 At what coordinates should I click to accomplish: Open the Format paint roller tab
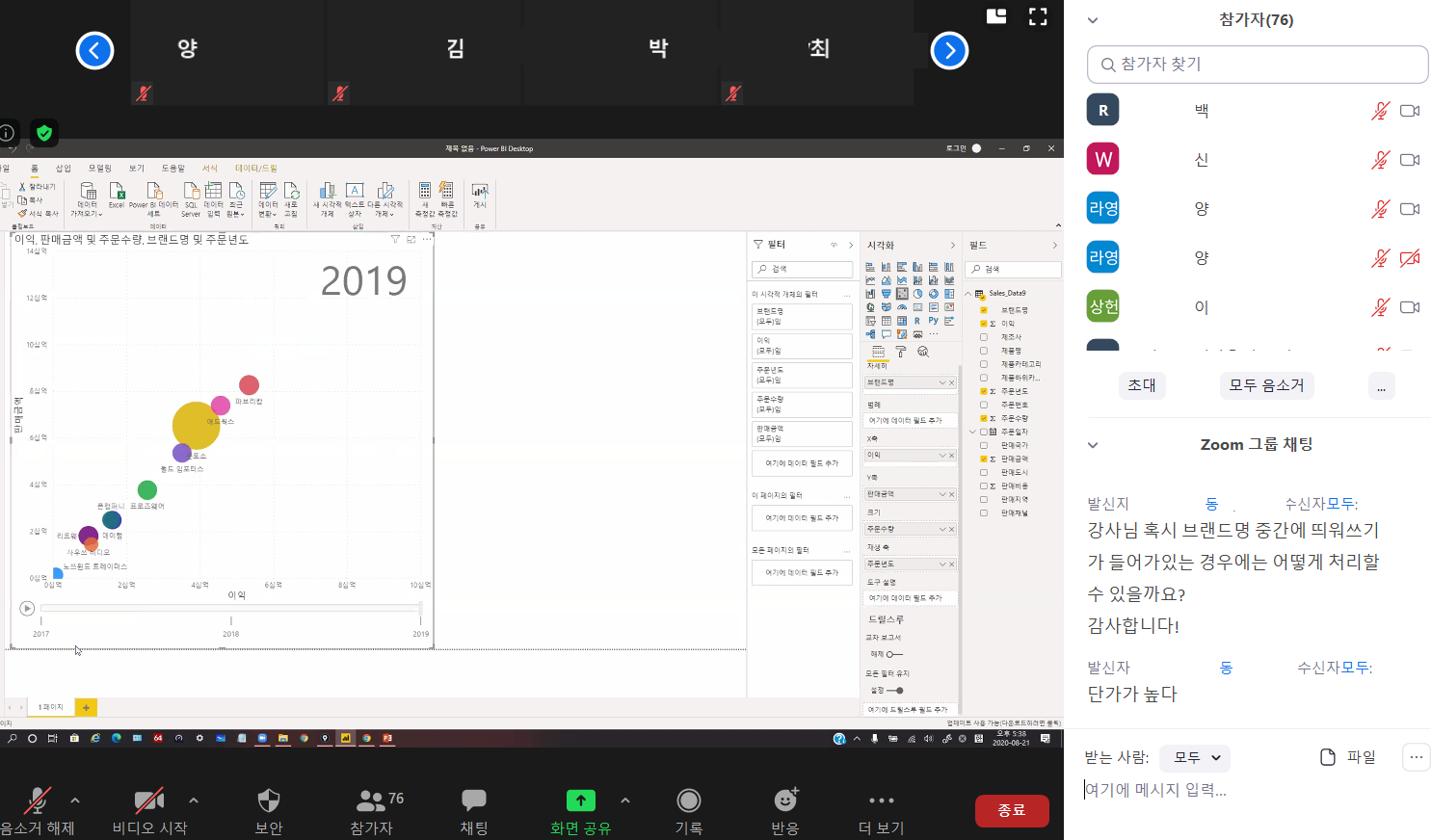901,352
